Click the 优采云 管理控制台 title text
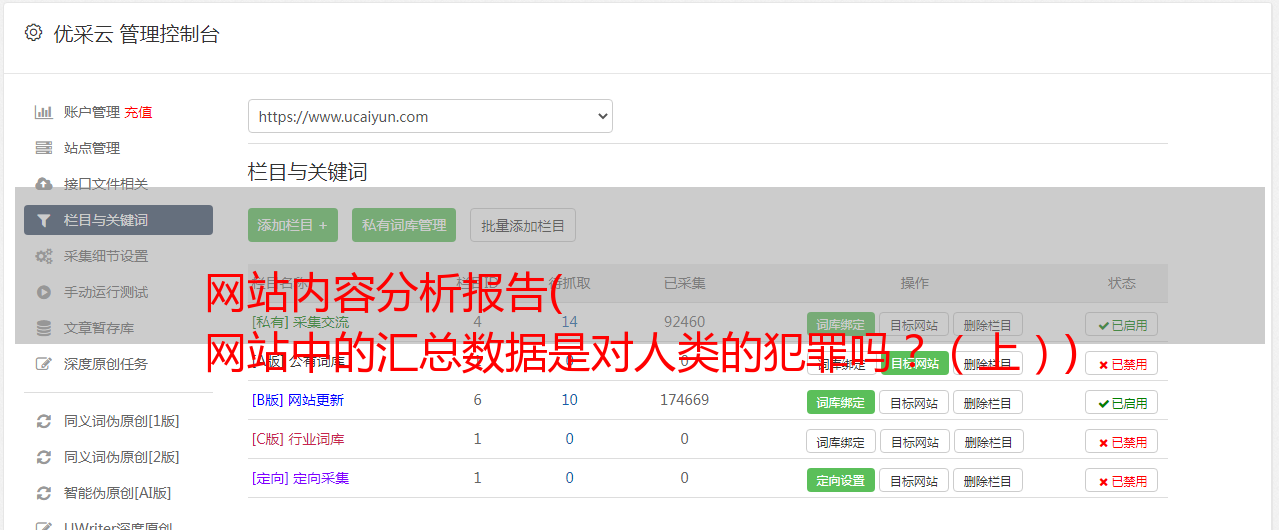Viewport: 1279px width, 530px height. pos(136,34)
